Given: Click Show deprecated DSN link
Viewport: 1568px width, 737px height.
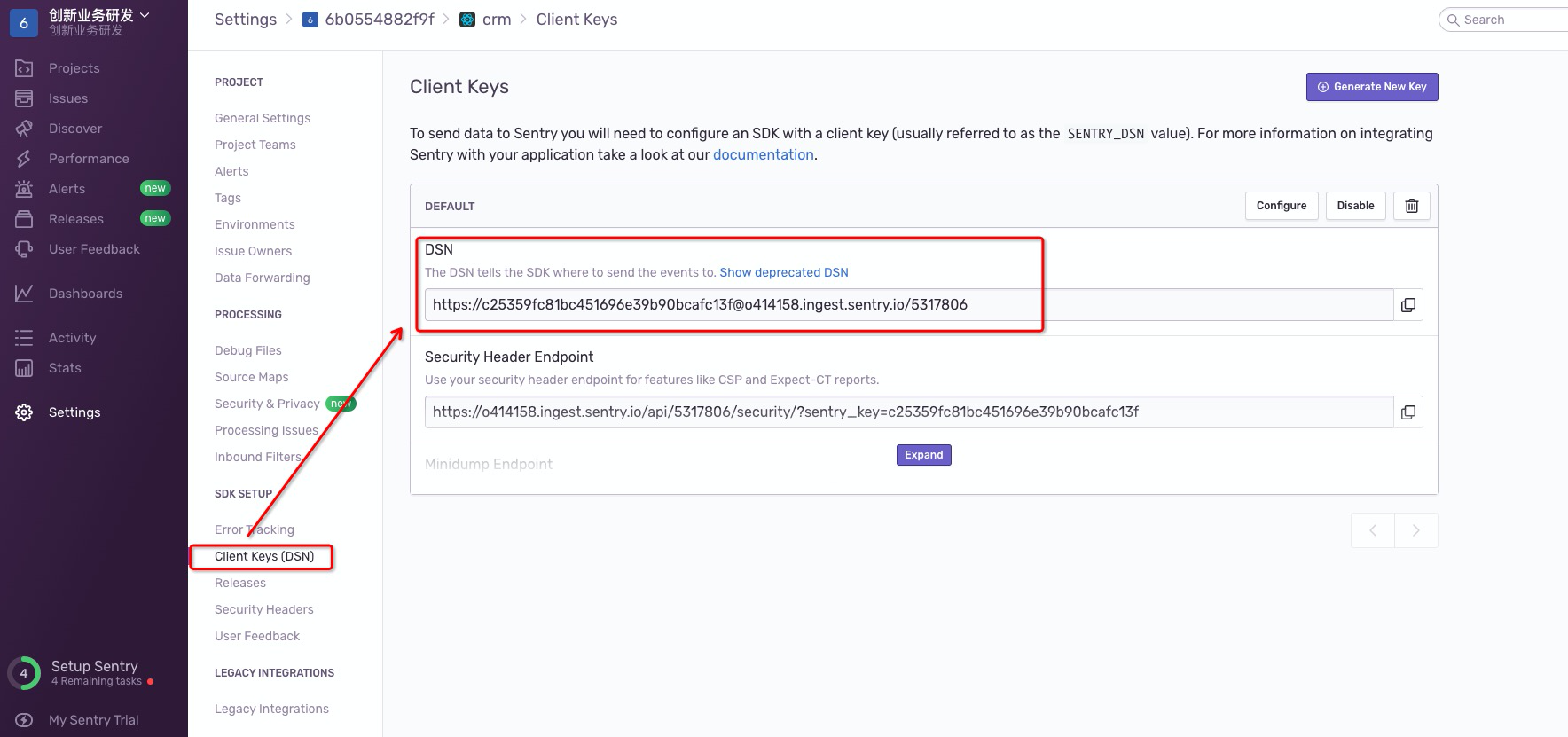Looking at the screenshot, I should tap(783, 272).
